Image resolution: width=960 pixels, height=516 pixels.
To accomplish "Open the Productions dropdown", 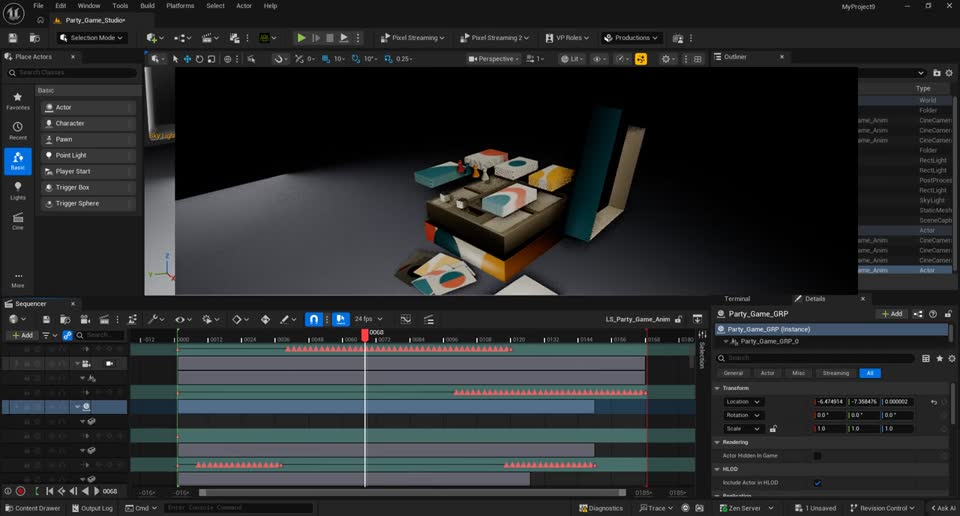I will [631, 38].
